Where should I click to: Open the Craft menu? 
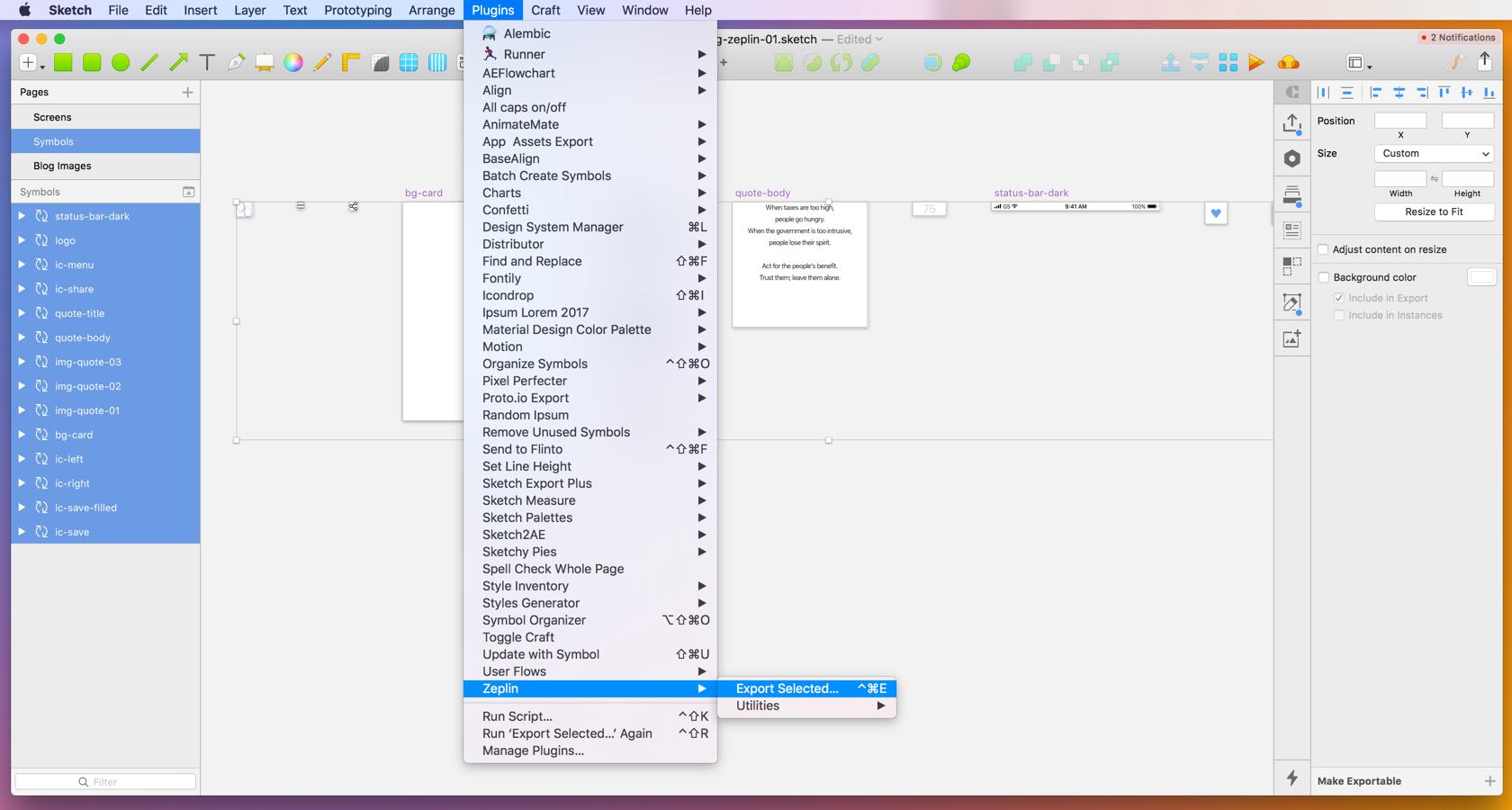pos(545,10)
